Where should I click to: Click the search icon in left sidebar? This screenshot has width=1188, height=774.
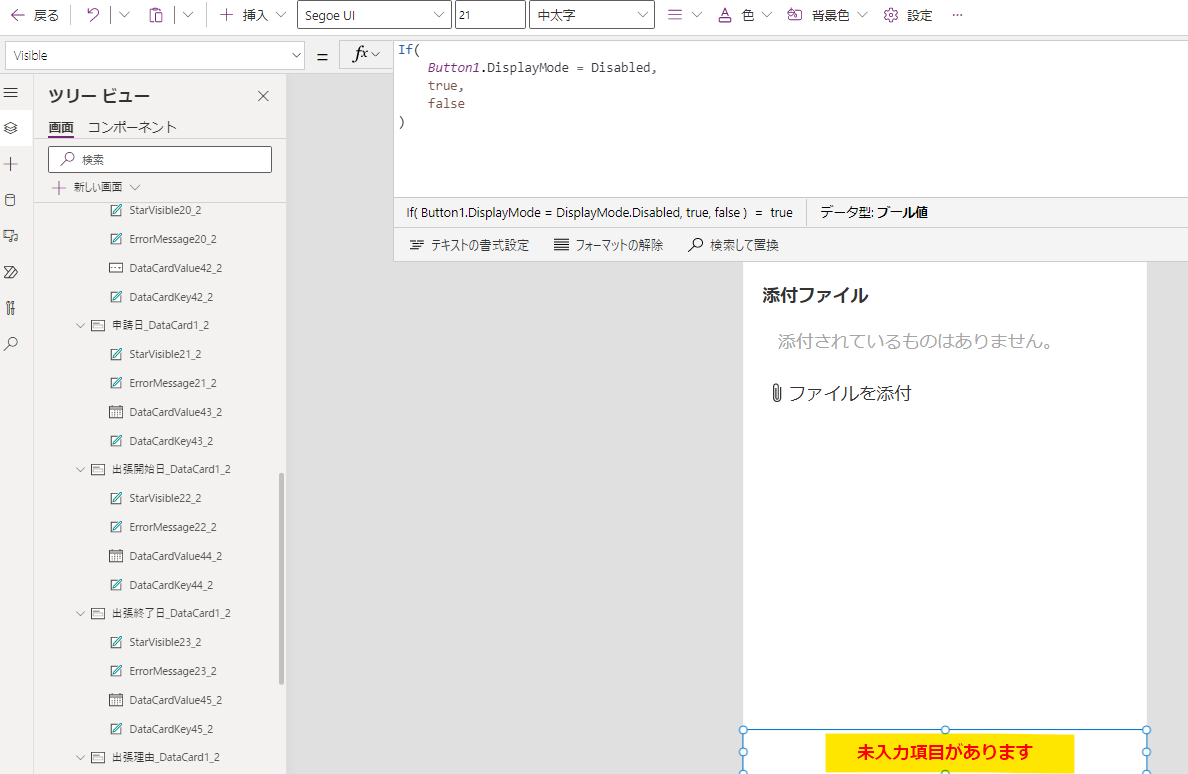[11, 344]
